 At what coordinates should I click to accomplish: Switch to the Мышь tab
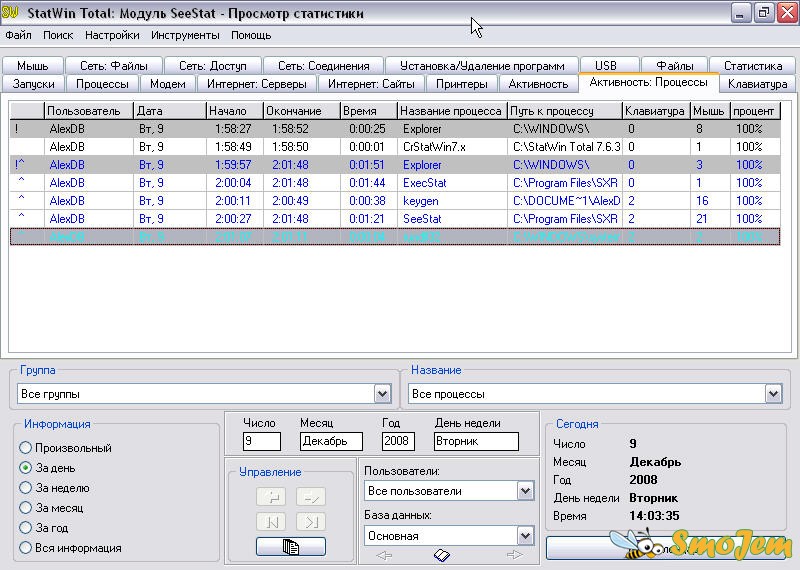coord(33,66)
